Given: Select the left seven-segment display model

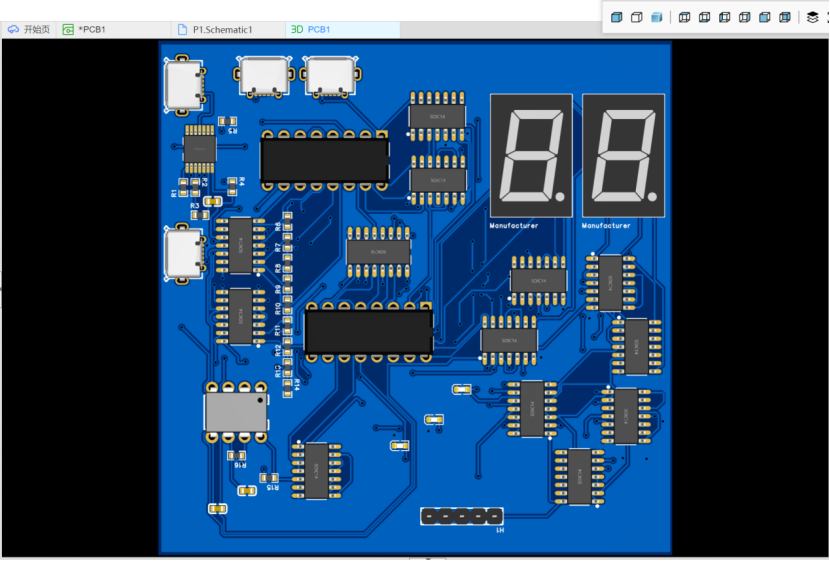Looking at the screenshot, I should [531, 156].
